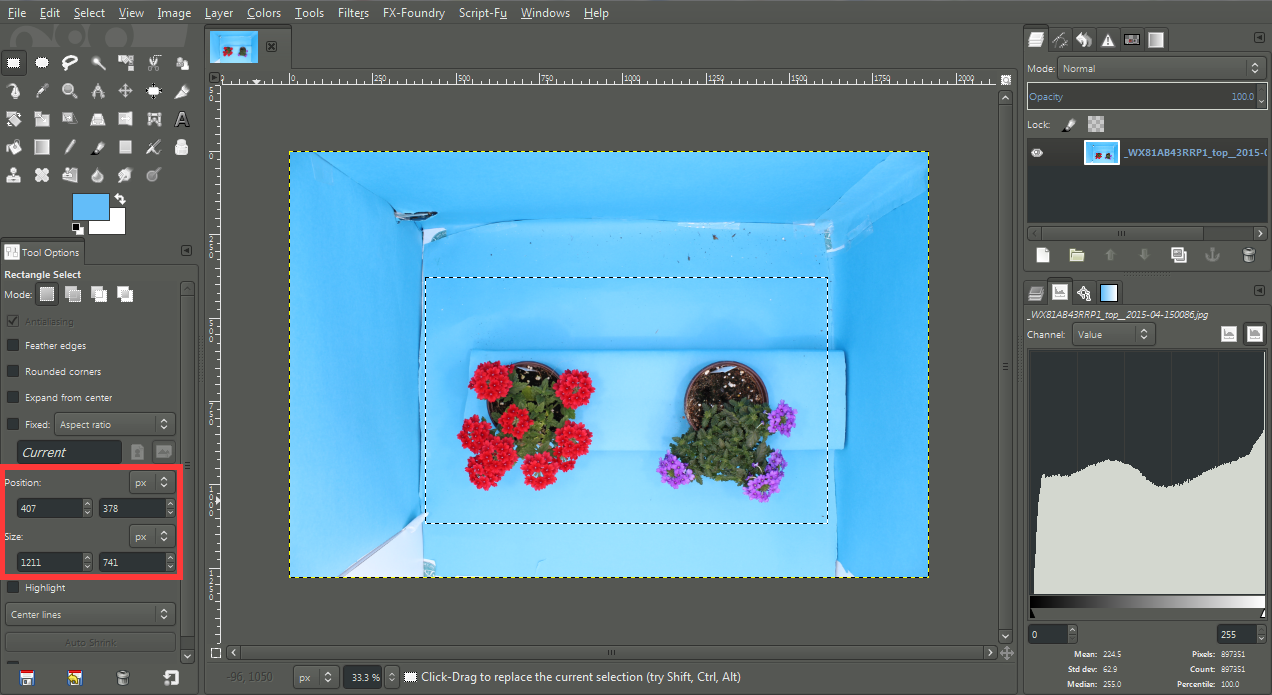Viewport: 1272px width, 695px height.
Task: Create a new layer in Layers panel
Action: coord(1042,255)
